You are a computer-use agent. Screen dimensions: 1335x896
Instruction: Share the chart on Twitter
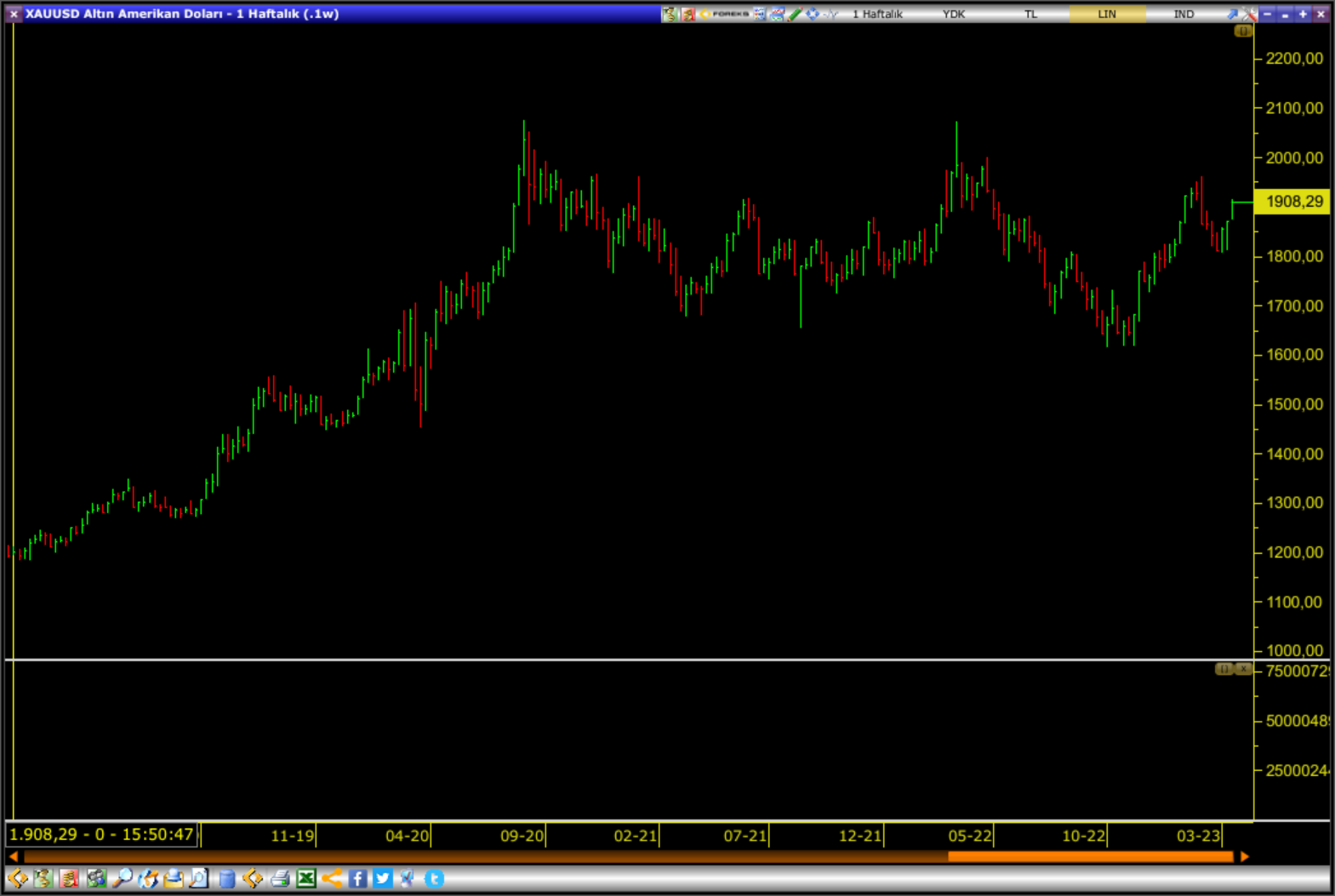[383, 878]
